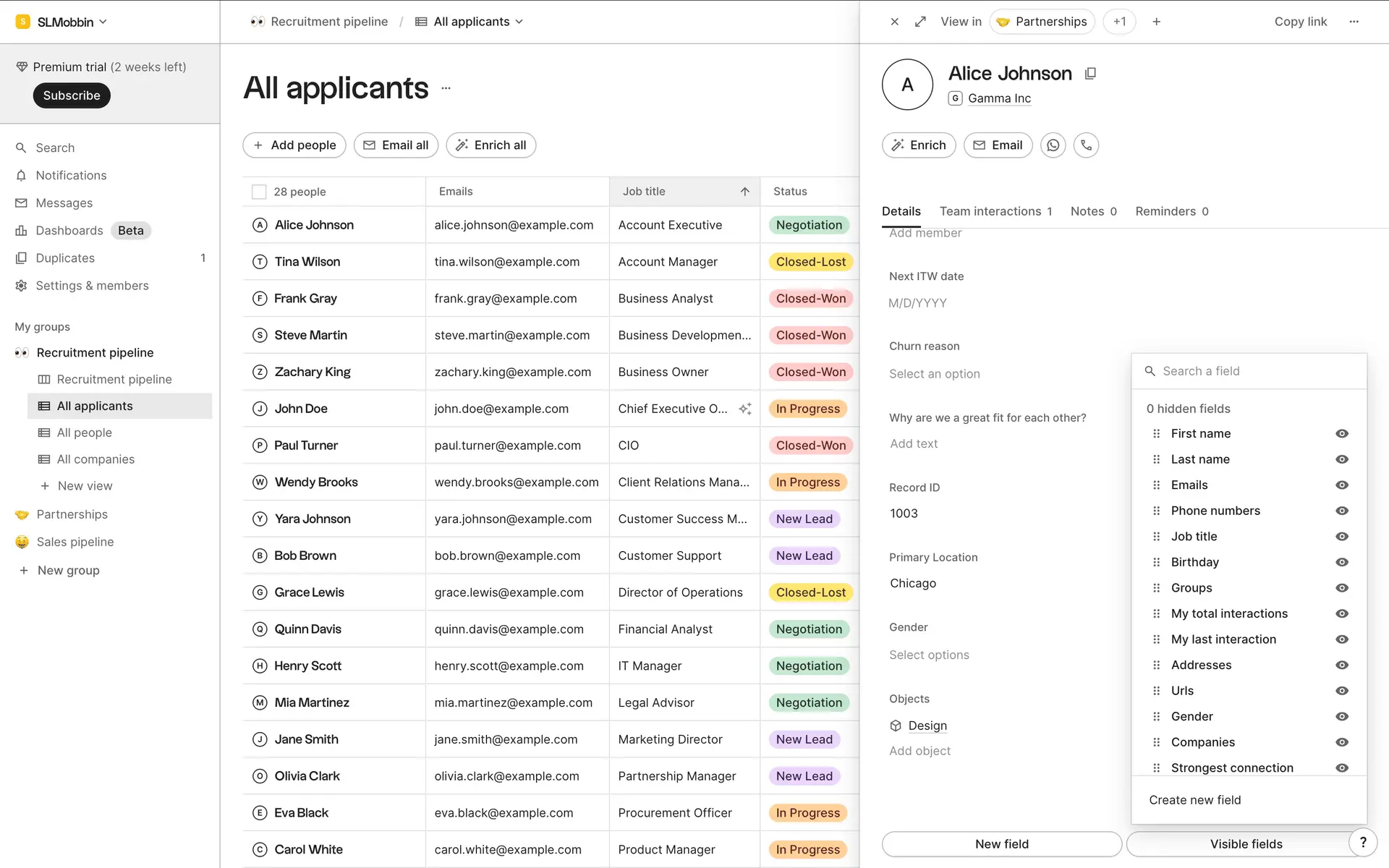Click the phone call icon button
Image resolution: width=1389 pixels, height=868 pixels.
[x=1086, y=145]
